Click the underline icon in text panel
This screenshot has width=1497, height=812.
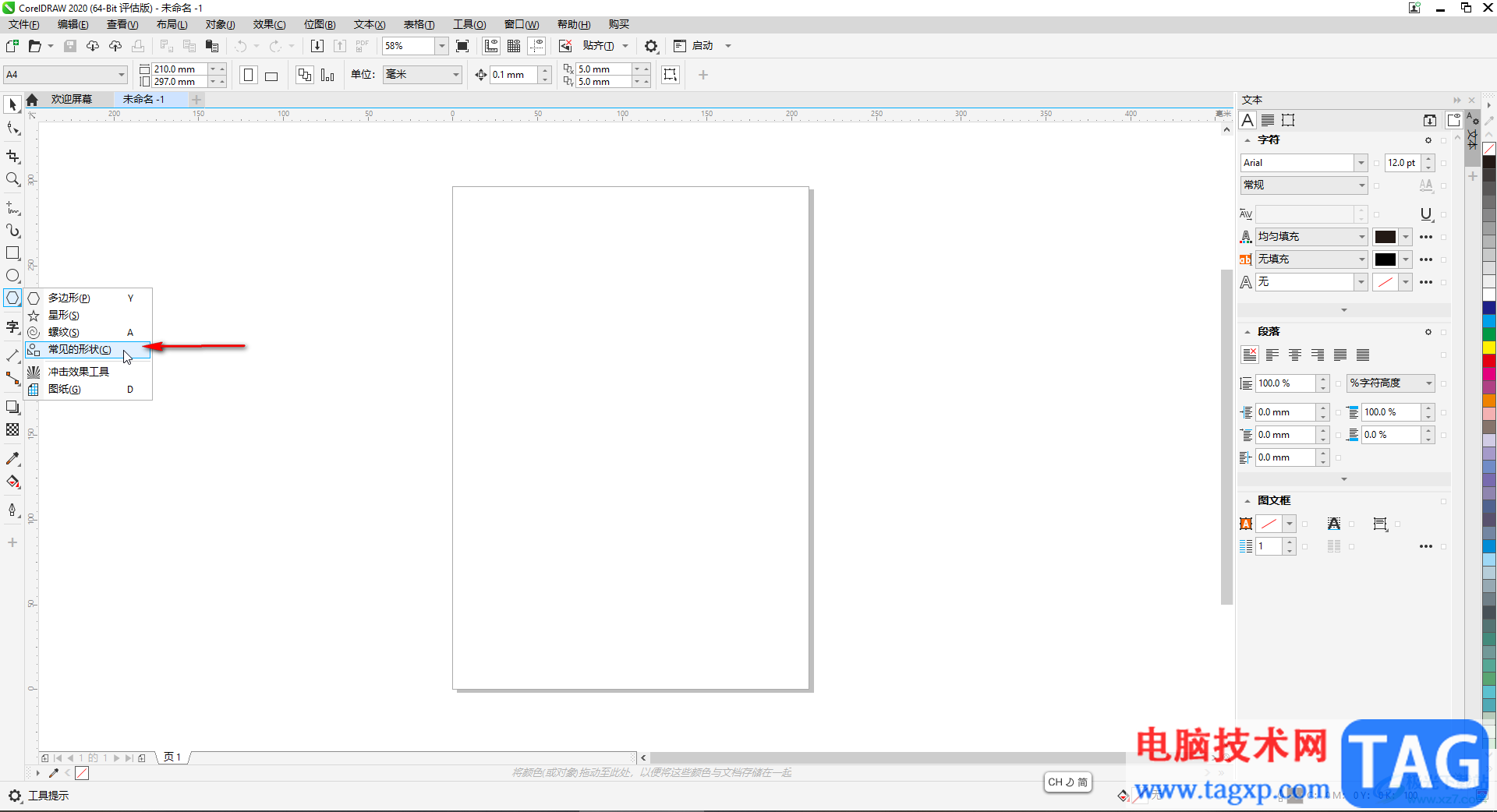[x=1426, y=214]
